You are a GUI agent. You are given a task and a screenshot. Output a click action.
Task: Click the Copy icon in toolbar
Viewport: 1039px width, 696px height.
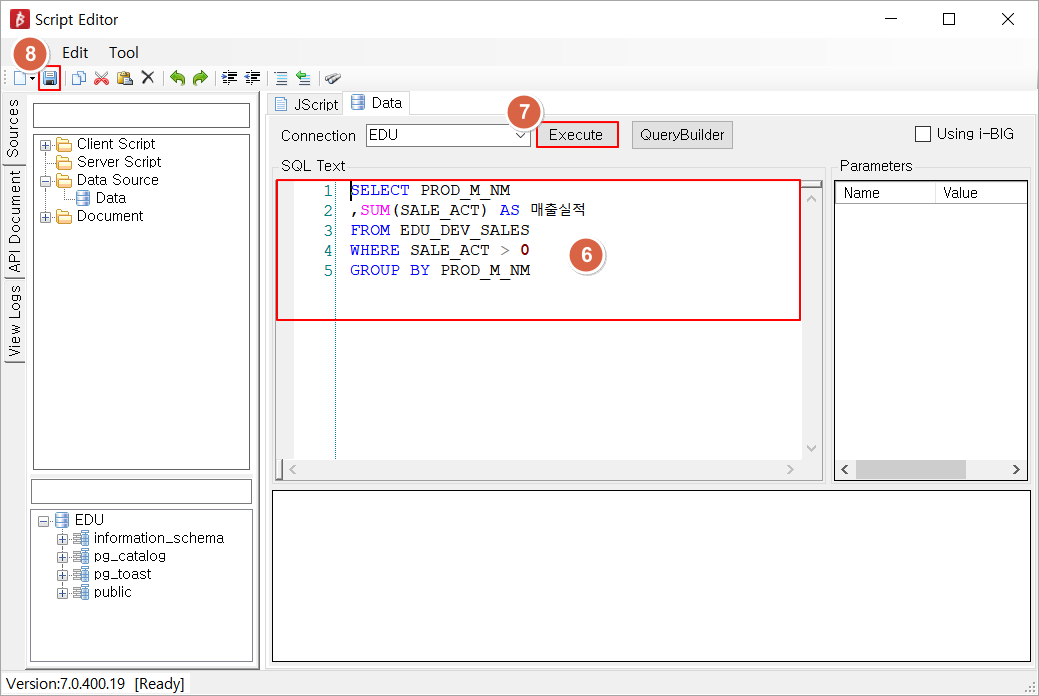79,78
